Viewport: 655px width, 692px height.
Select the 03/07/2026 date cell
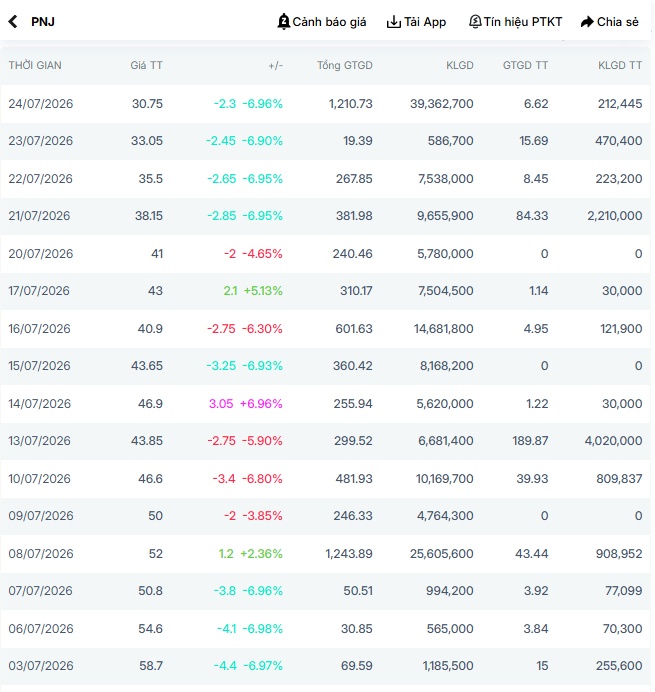[x=41, y=666]
